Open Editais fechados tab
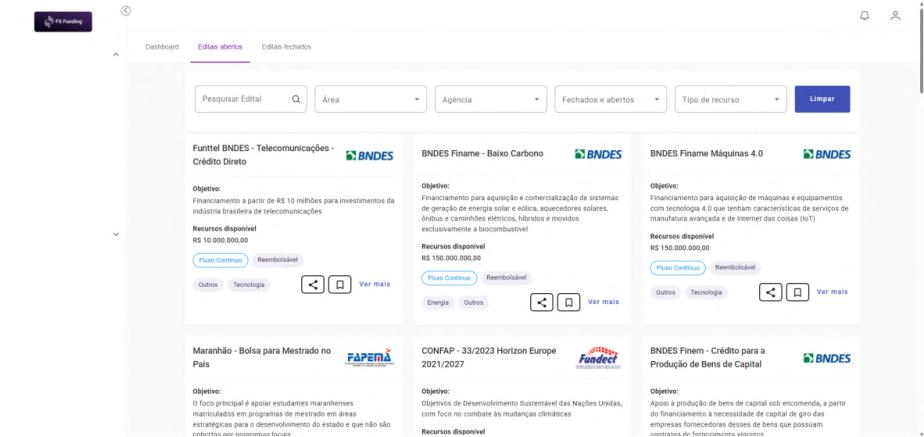The height and width of the screenshot is (437, 924). 286,47
